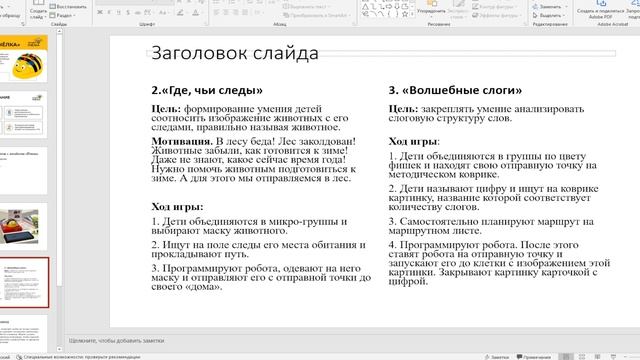Click the slide panel scroll-down arrow
This screenshot has width=640, height=360.
(60, 349)
